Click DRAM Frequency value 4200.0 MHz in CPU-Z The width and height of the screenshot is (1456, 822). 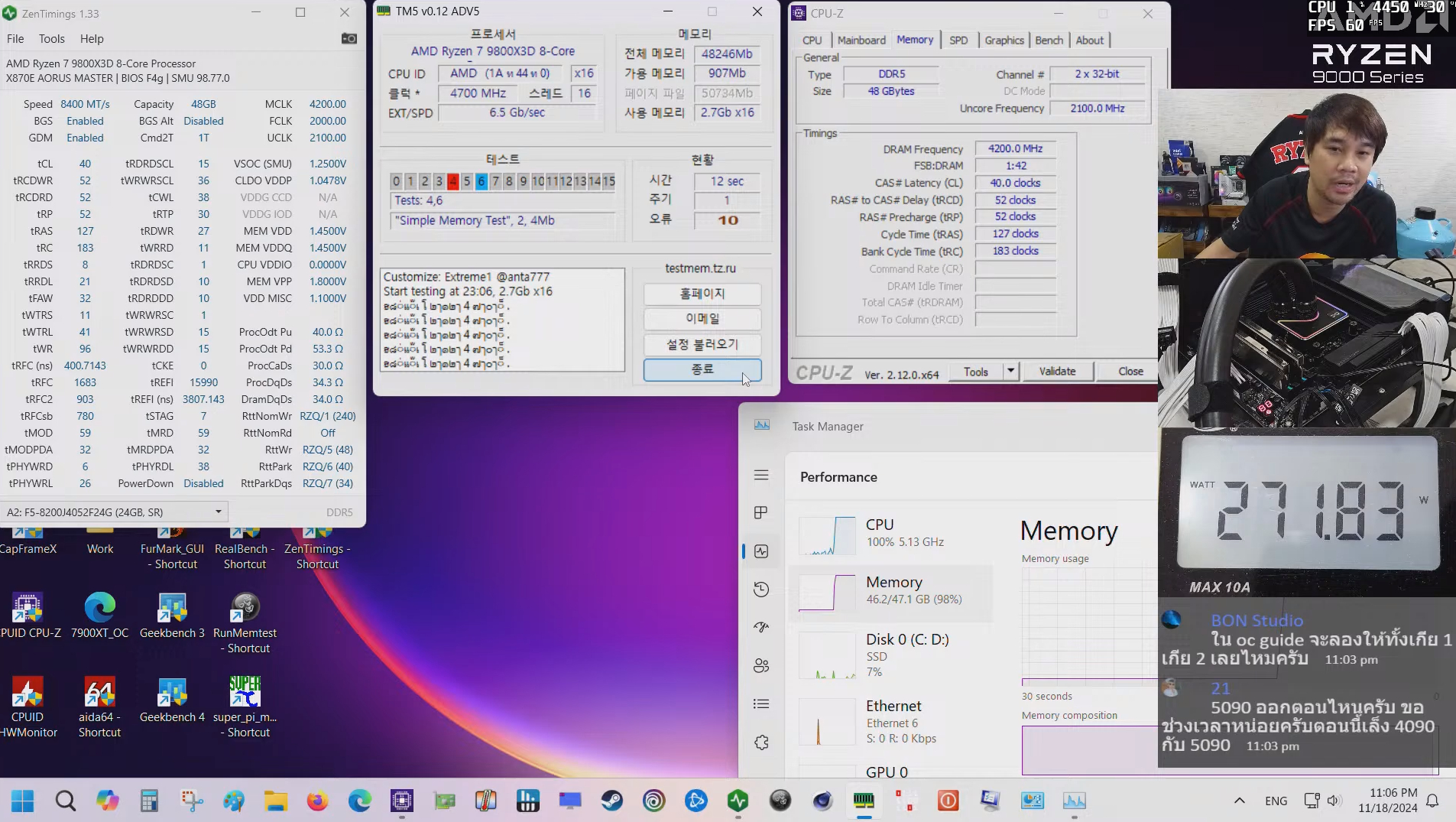1015,148
